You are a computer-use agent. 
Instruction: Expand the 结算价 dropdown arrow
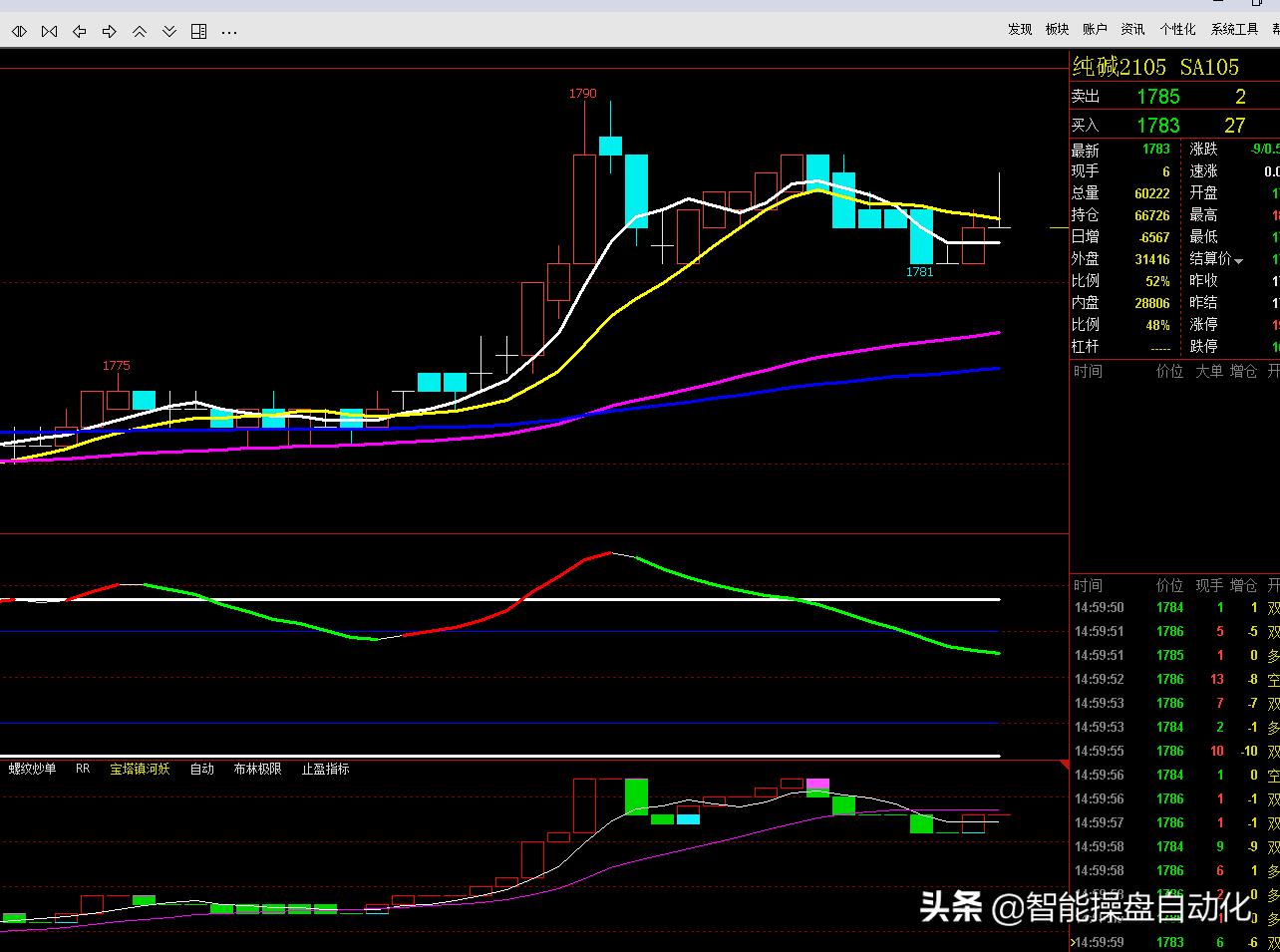pos(1239,260)
